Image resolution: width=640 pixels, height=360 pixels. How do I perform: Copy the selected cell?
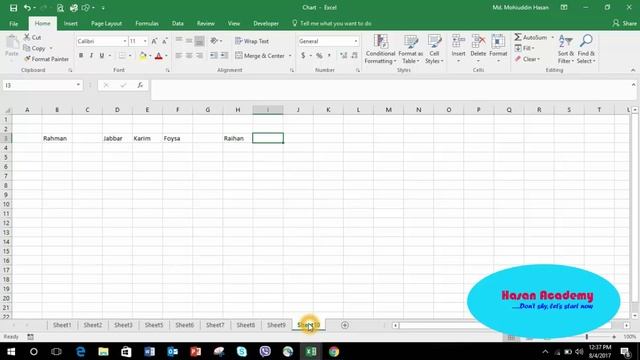click(x=35, y=48)
